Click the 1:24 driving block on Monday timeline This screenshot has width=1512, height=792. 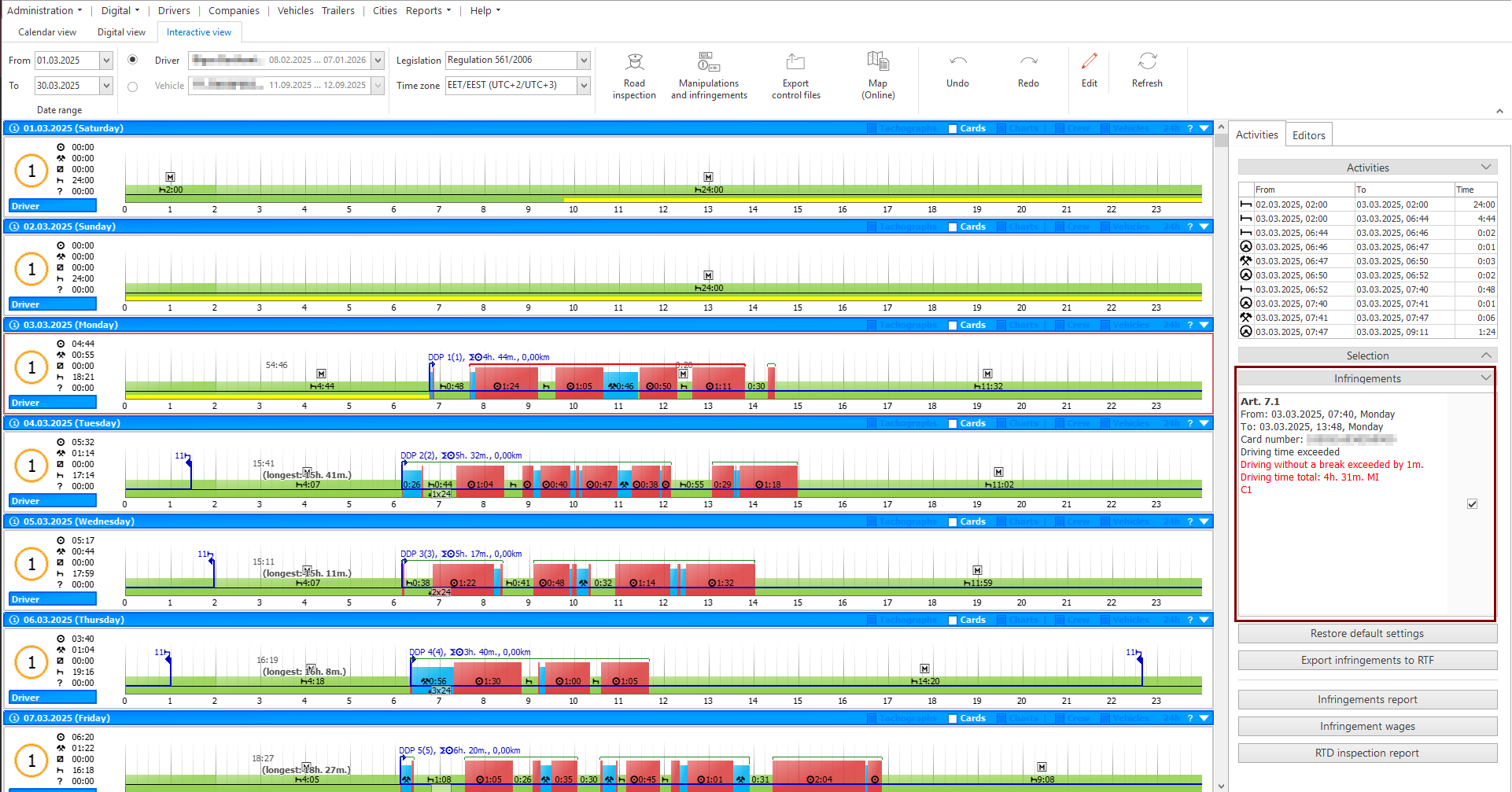pyautogui.click(x=507, y=383)
